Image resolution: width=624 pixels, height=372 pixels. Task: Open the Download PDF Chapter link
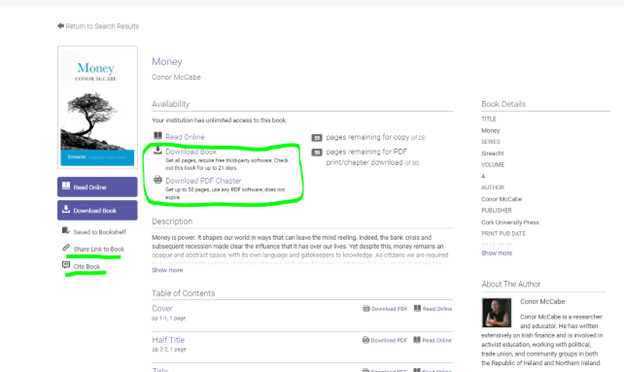203,181
